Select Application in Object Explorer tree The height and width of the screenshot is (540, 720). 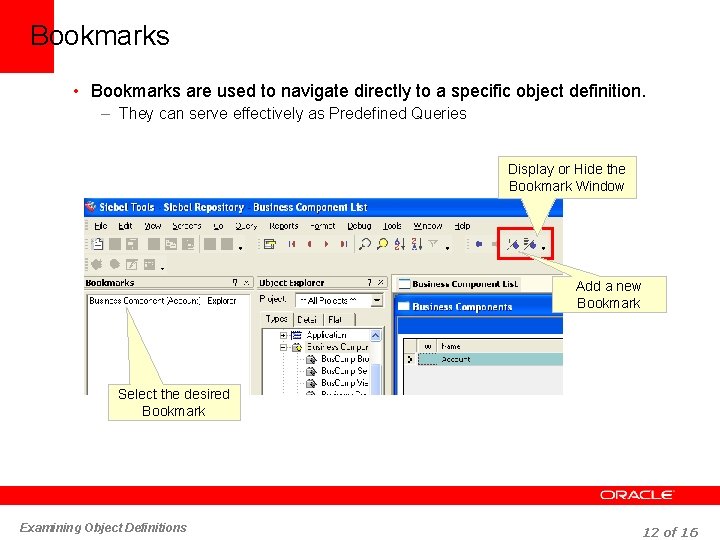tap(326, 335)
